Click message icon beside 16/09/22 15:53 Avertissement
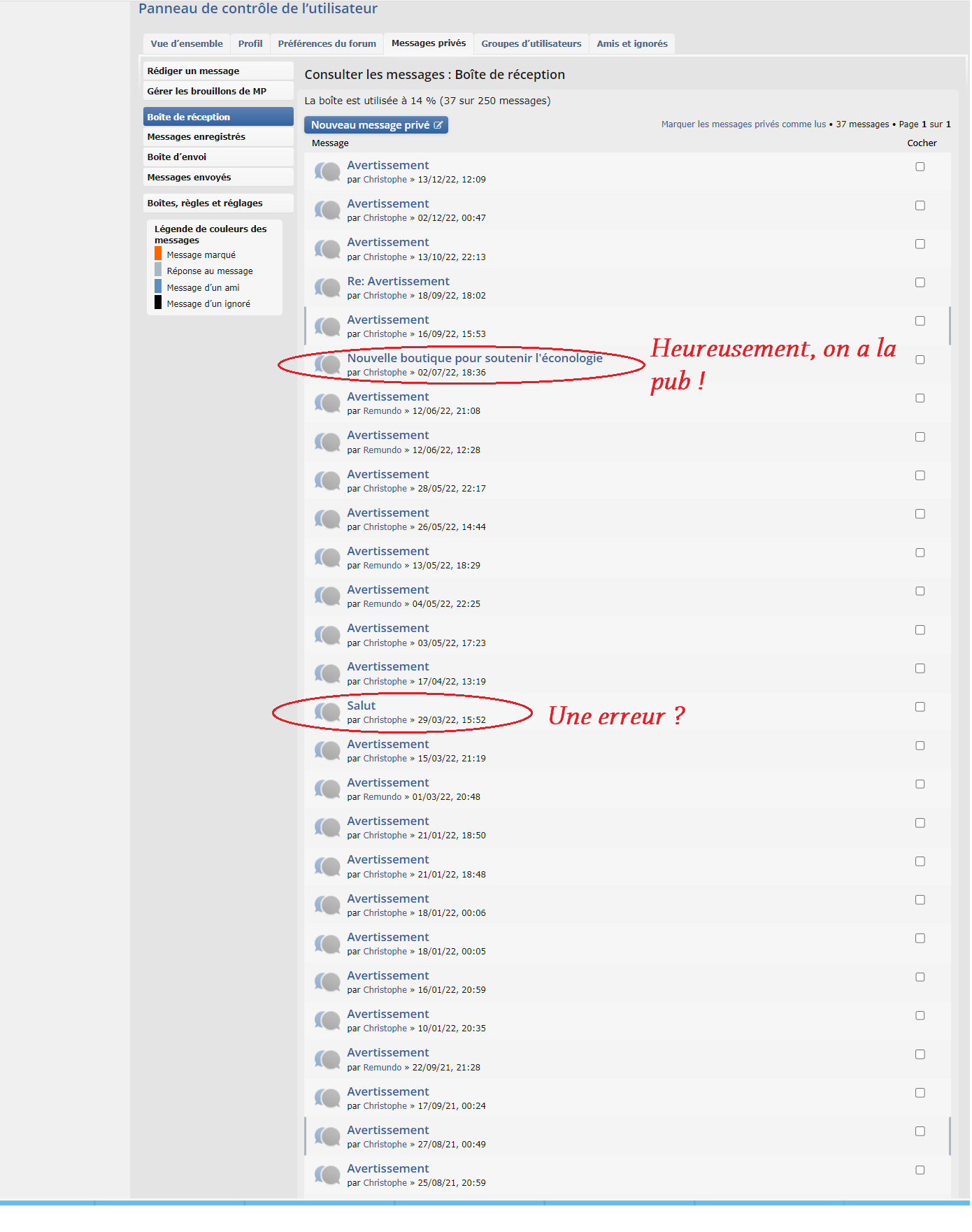The width and height of the screenshot is (972, 1232). point(327,326)
